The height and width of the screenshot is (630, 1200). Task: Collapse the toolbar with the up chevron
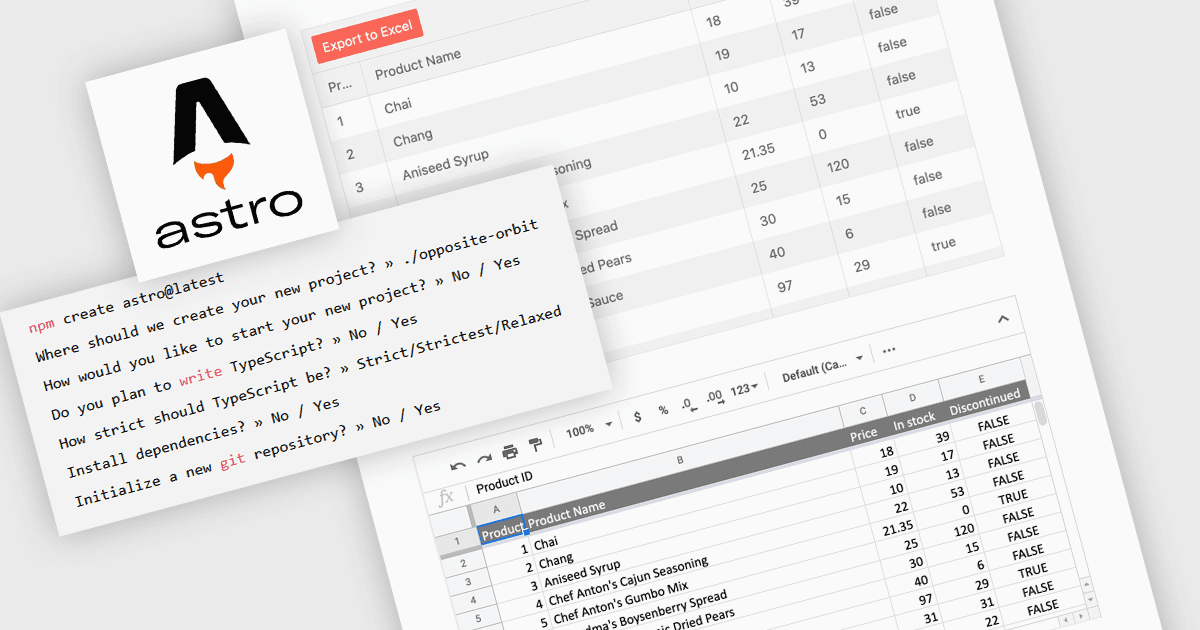(x=1003, y=318)
